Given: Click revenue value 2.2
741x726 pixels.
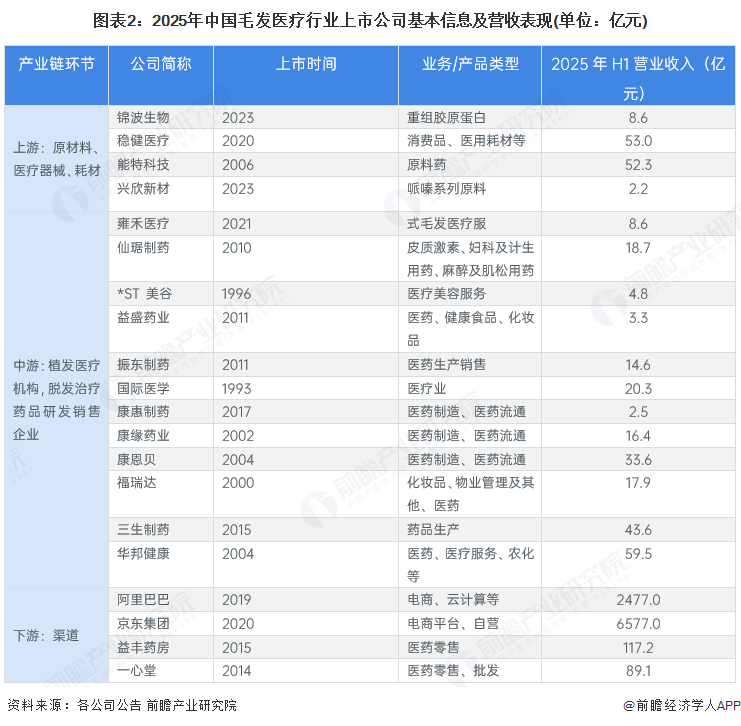Looking at the screenshot, I should pos(638,189).
